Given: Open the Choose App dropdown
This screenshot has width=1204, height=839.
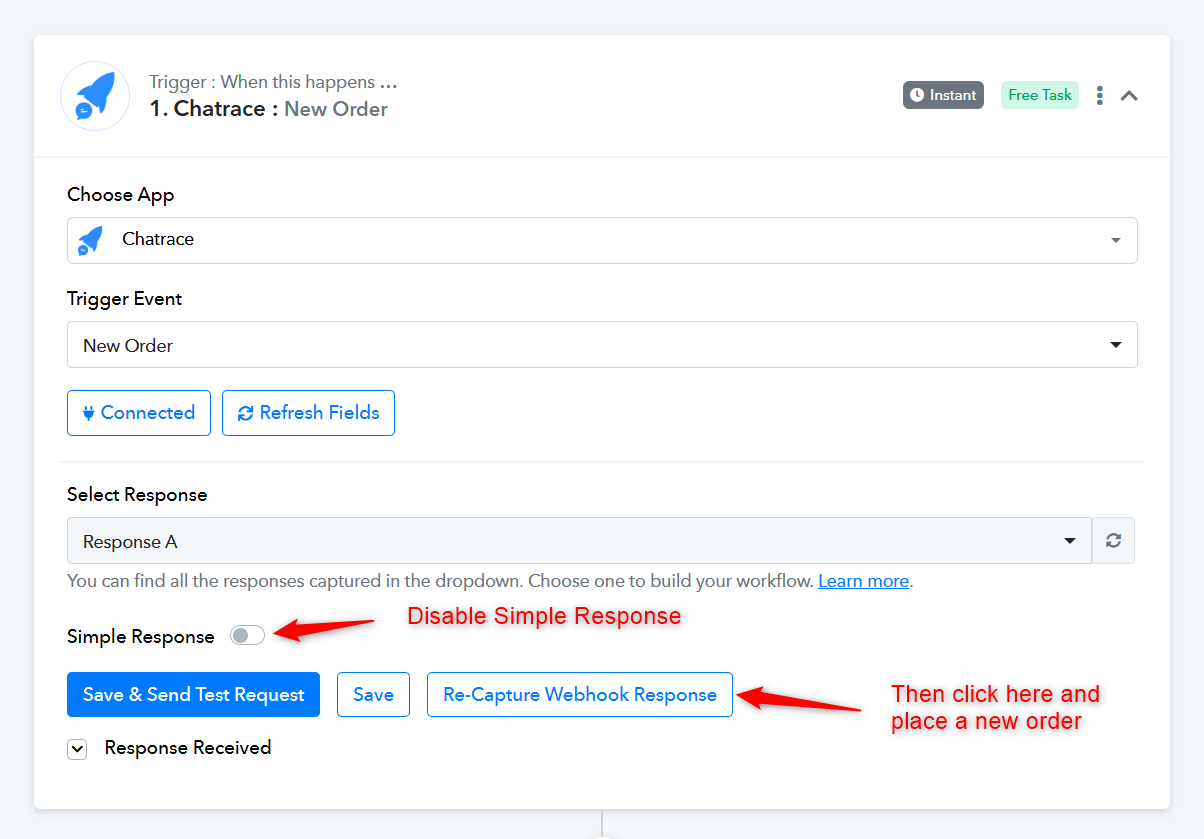Looking at the screenshot, I should 602,240.
